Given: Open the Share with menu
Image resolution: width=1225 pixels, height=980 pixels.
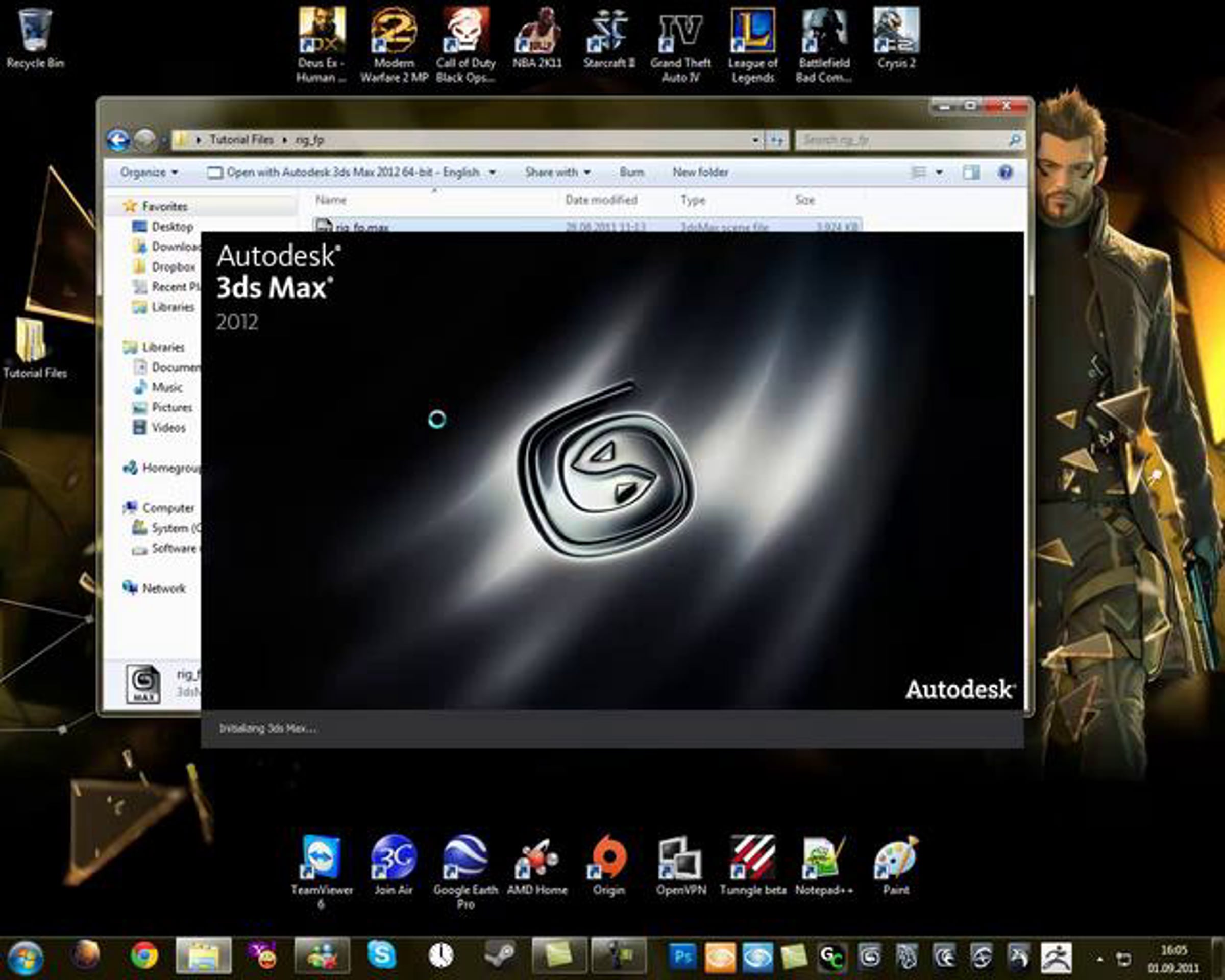Looking at the screenshot, I should (557, 172).
